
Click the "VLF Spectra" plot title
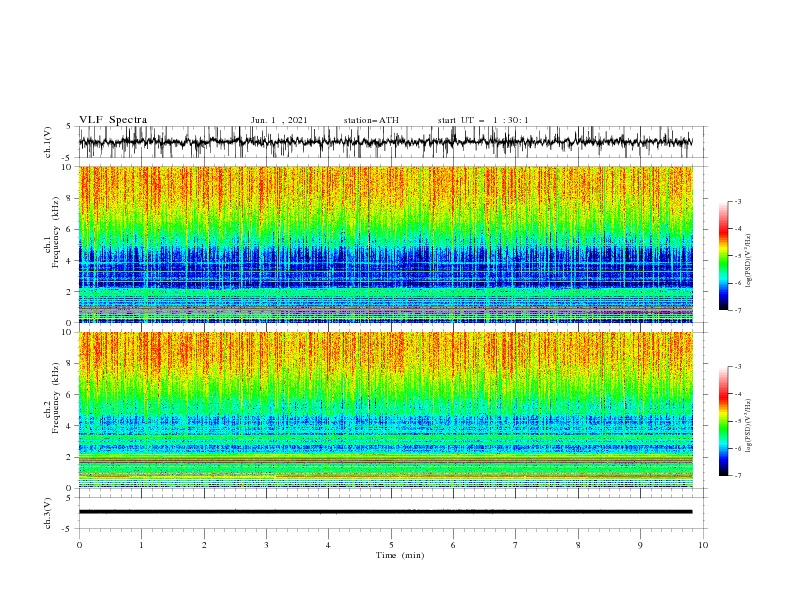tap(113, 120)
